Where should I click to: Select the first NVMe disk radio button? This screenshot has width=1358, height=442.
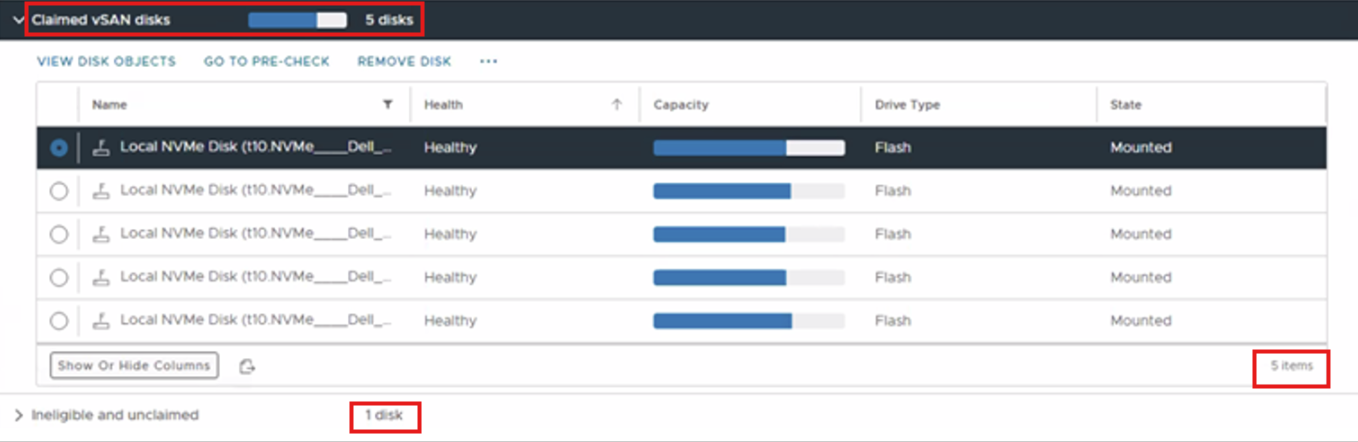(x=59, y=148)
